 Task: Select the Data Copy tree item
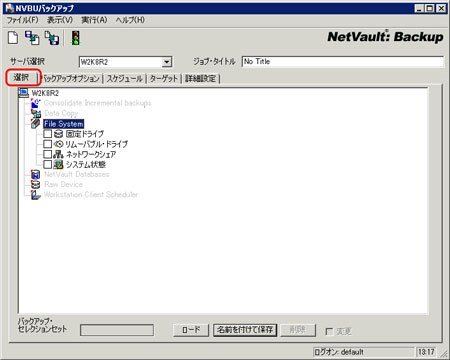click(61, 113)
